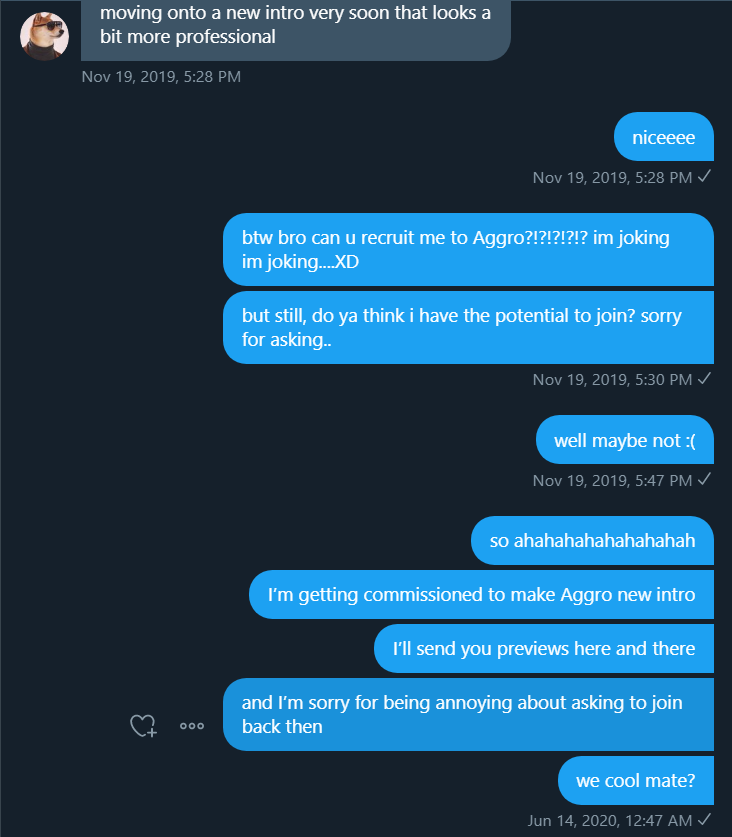Screen dimensions: 732x837
Task: Click the Jun 14, 2020, 12:47 AM timestamp
Action: pyautogui.click(x=610, y=820)
